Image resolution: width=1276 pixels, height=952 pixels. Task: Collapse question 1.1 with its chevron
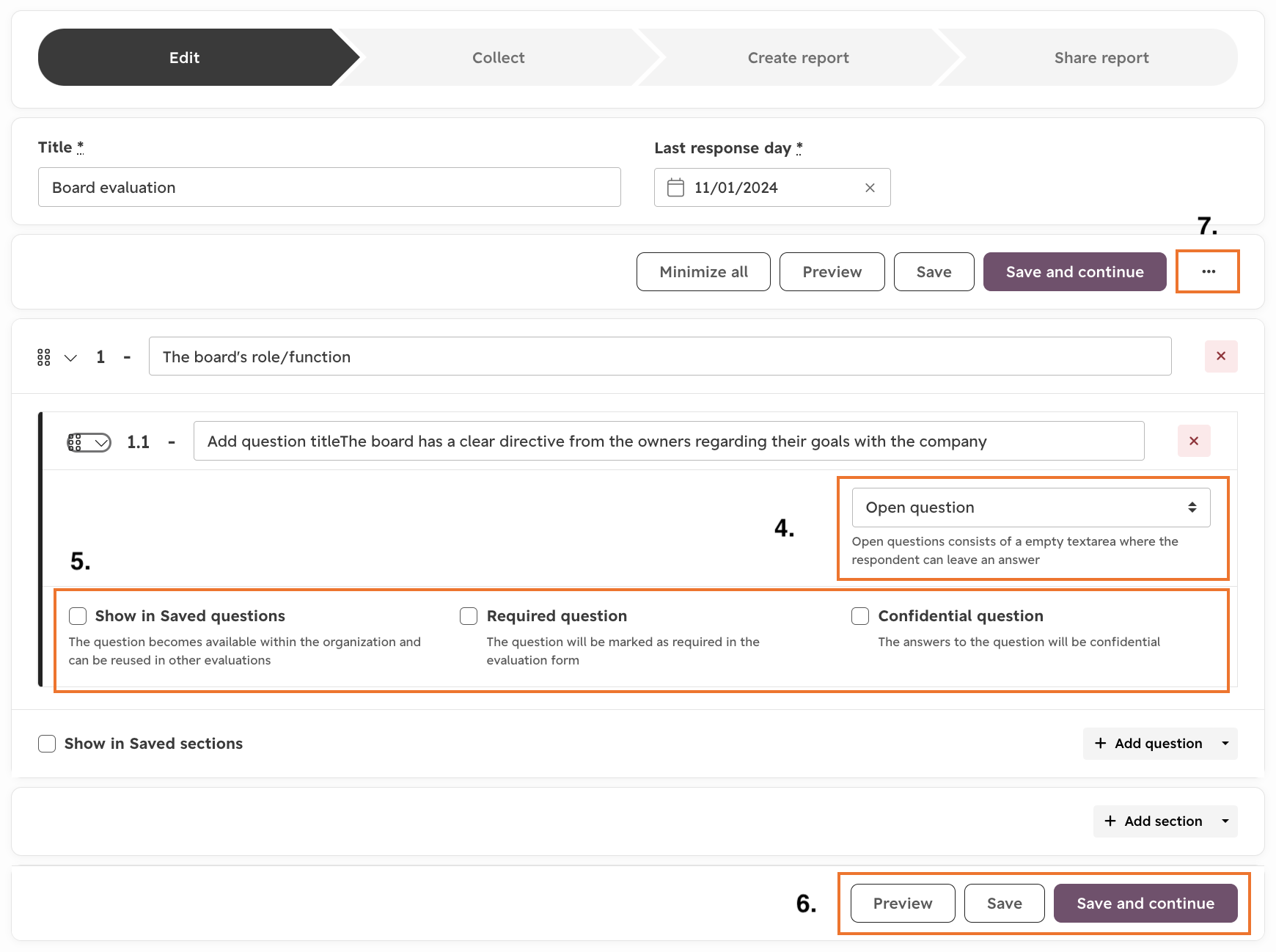[x=102, y=443]
